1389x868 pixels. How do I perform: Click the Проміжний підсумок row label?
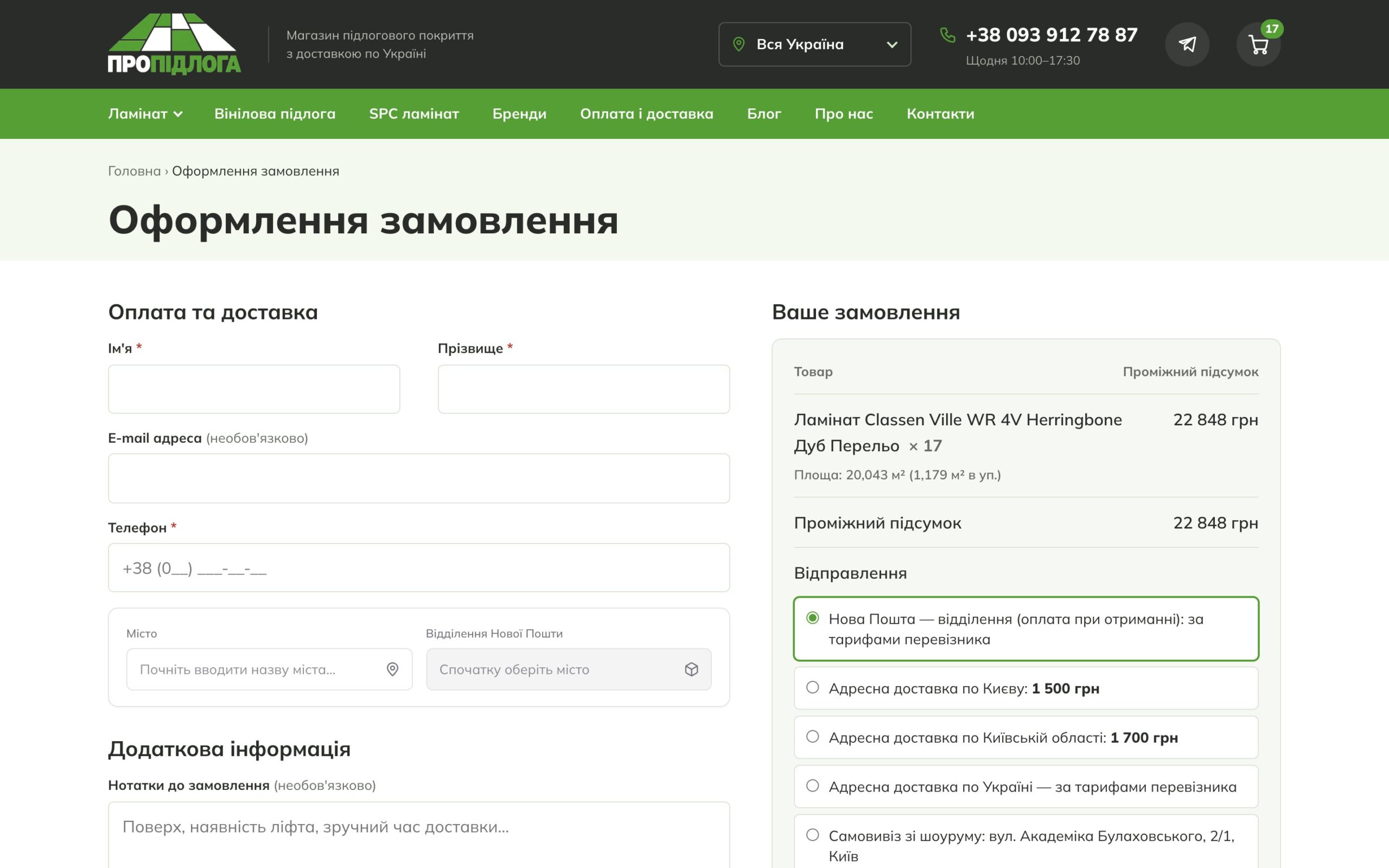877,523
